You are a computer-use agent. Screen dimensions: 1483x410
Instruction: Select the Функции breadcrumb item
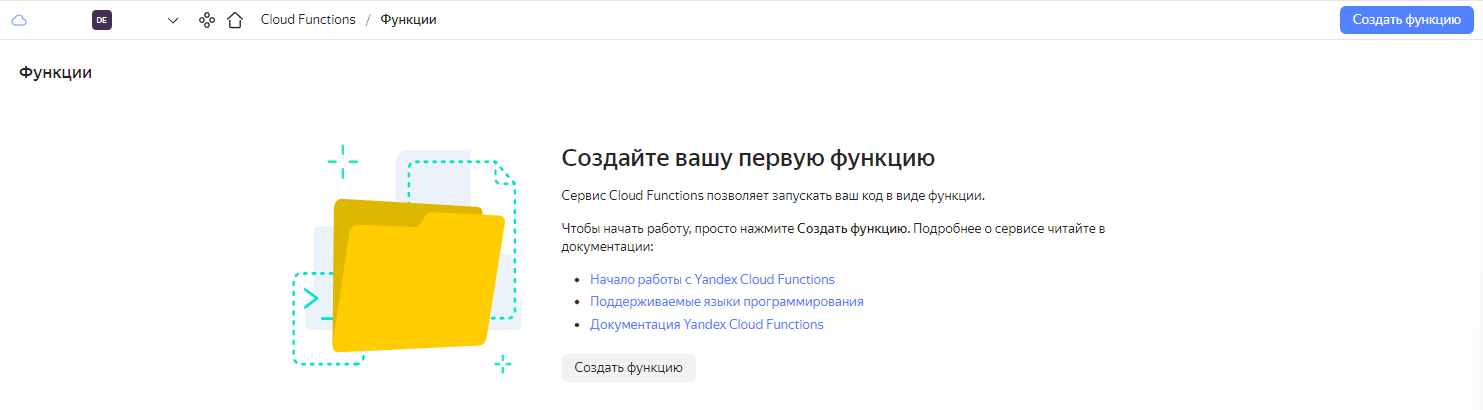click(408, 20)
